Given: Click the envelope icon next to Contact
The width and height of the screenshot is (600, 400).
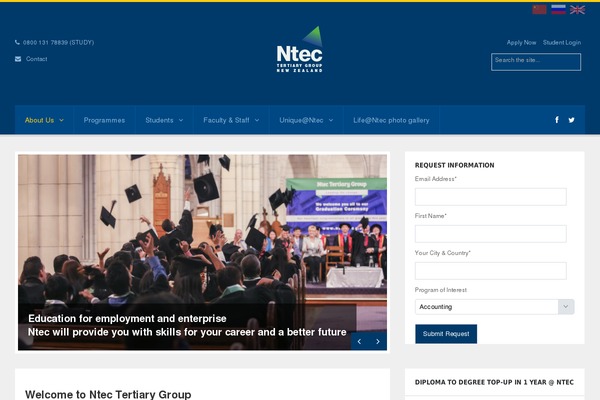Looking at the screenshot, I should (18, 59).
